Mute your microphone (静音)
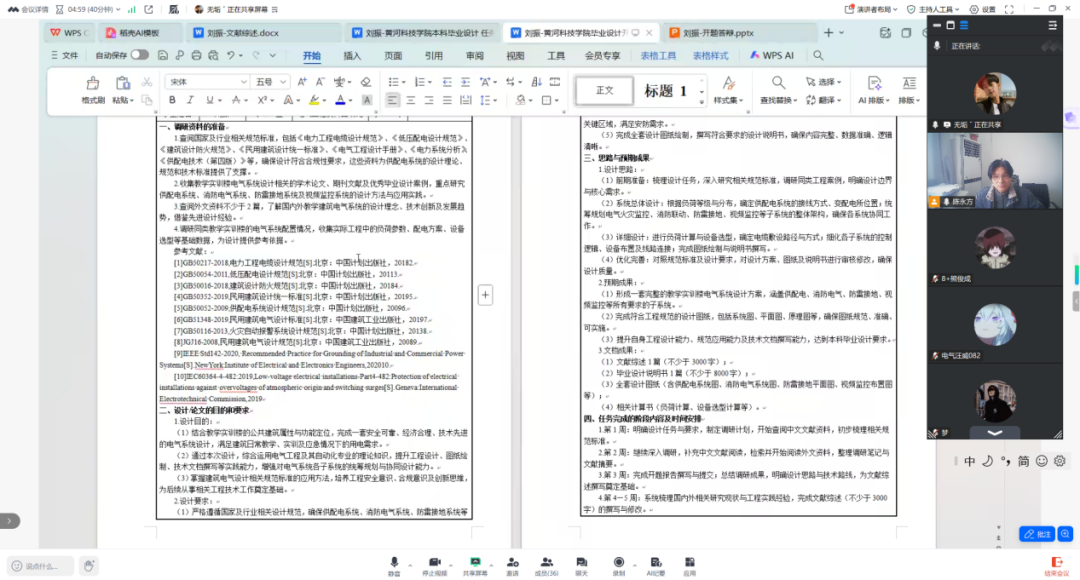This screenshot has width=1080, height=580. point(396,563)
